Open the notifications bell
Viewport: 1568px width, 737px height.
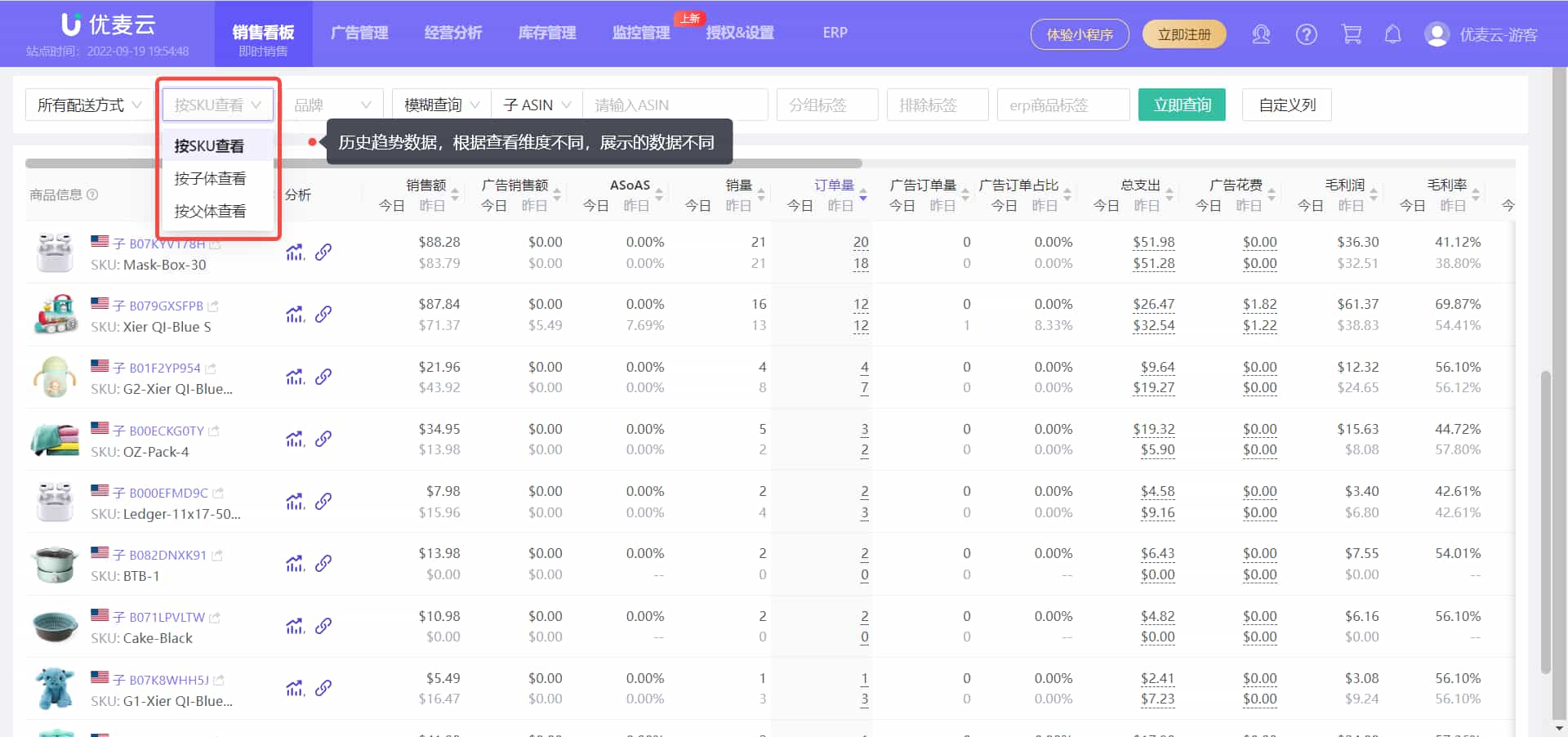click(x=1392, y=34)
